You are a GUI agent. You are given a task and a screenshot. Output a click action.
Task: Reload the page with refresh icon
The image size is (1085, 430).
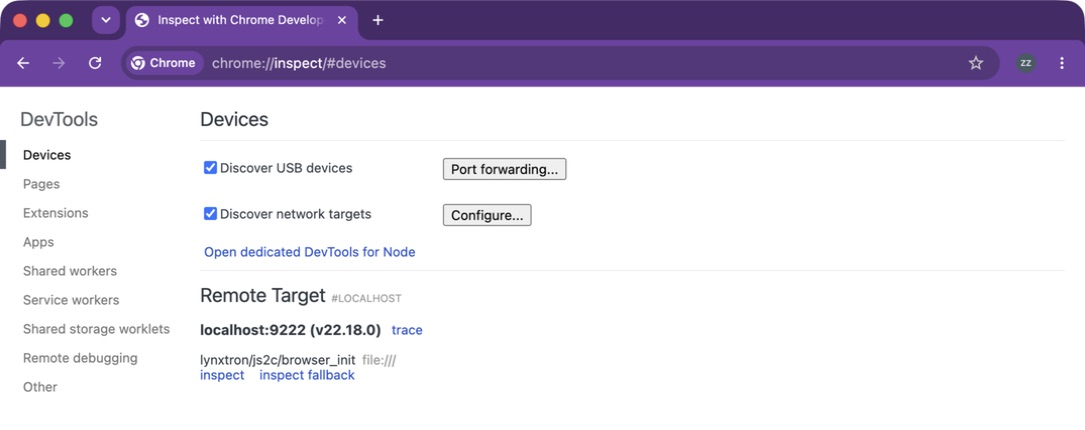pyautogui.click(x=95, y=63)
